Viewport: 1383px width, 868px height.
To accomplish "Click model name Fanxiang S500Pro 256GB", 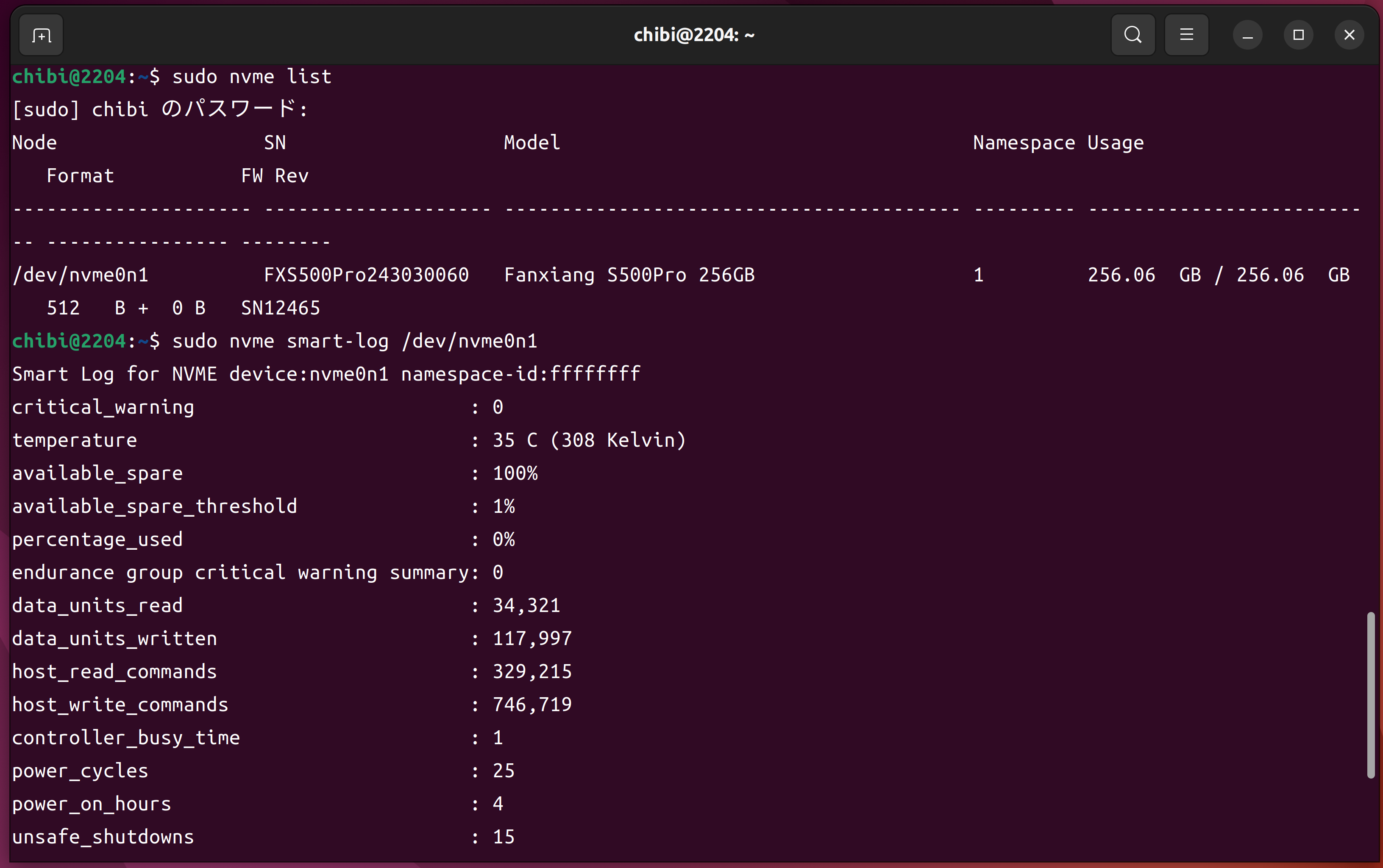I will click(x=629, y=275).
